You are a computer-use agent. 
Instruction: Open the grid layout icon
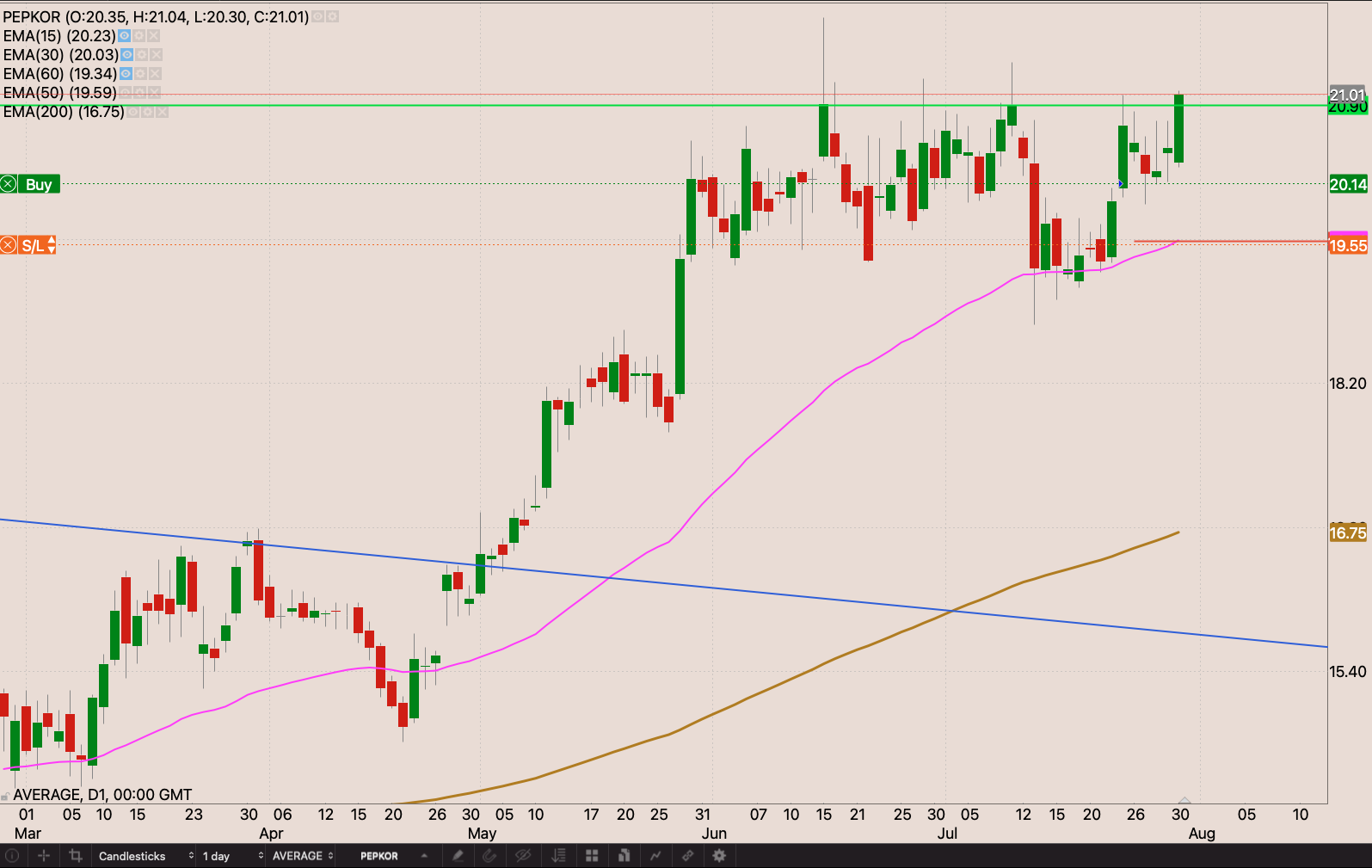tap(592, 856)
